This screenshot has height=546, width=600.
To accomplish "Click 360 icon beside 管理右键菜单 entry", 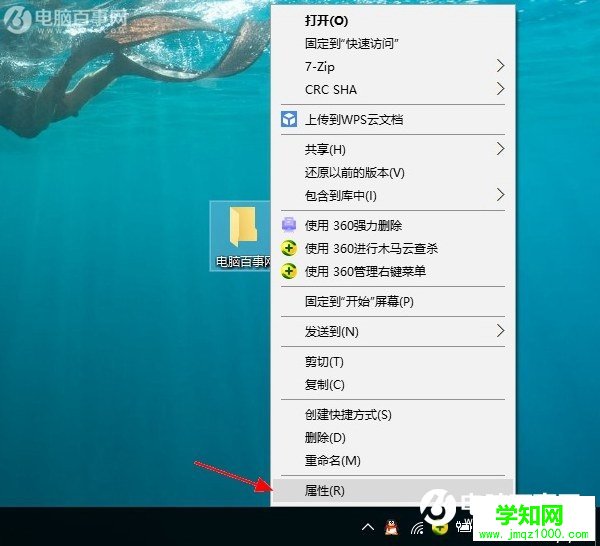I will (289, 272).
